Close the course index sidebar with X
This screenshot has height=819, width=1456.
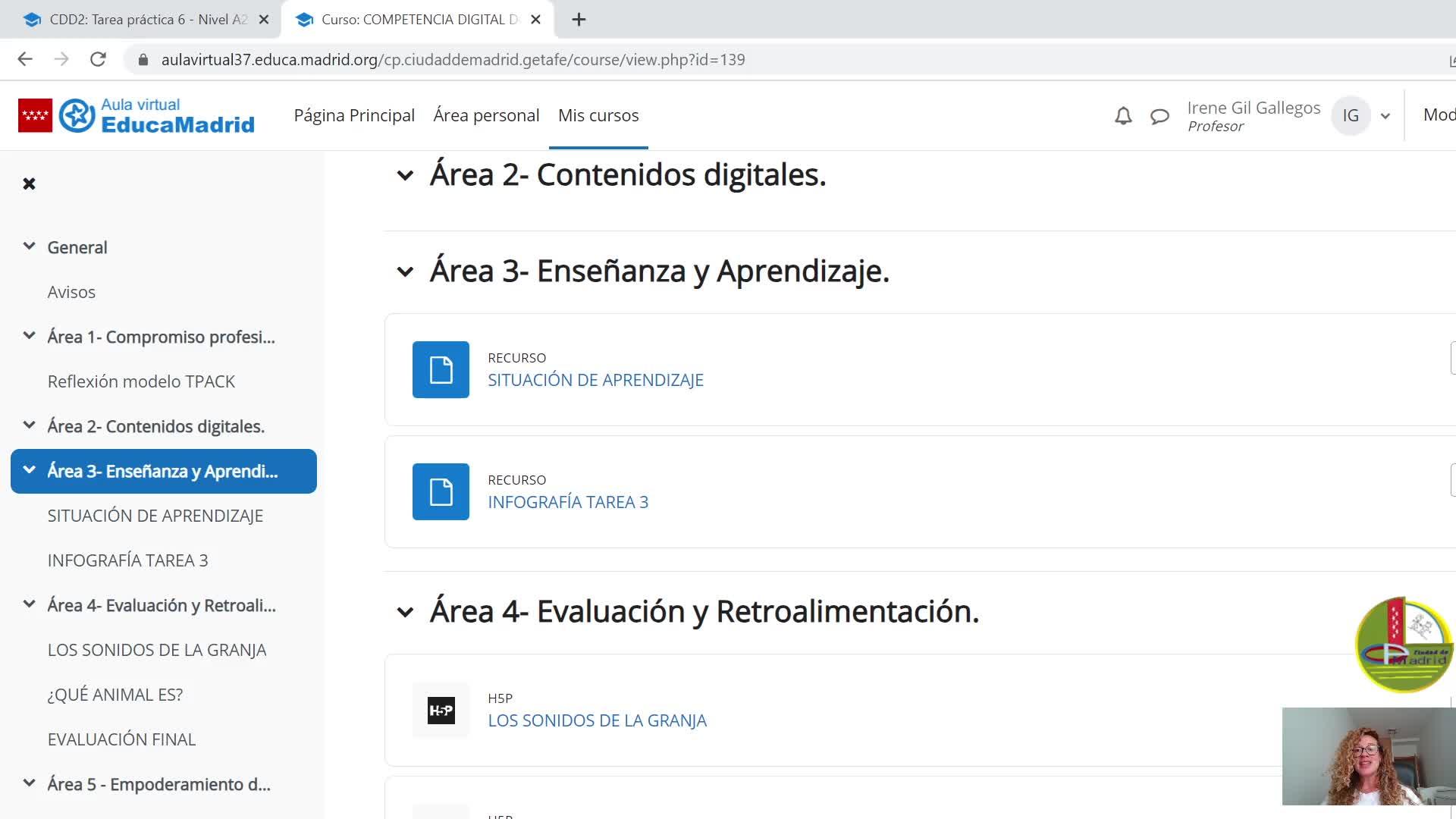pos(29,184)
